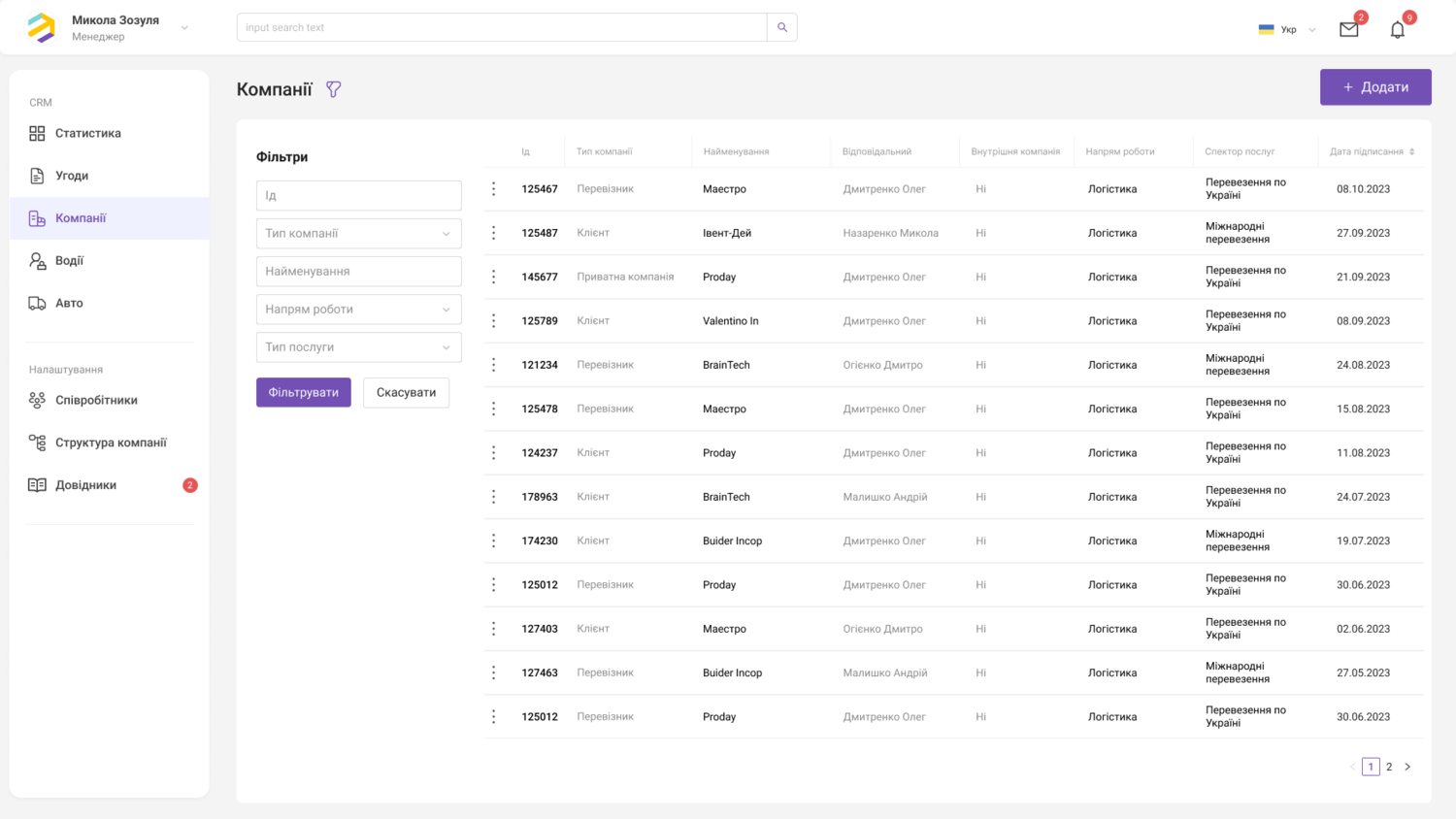The image size is (1456, 819).
Task: Go to previous page arrow
Action: coord(1352,767)
